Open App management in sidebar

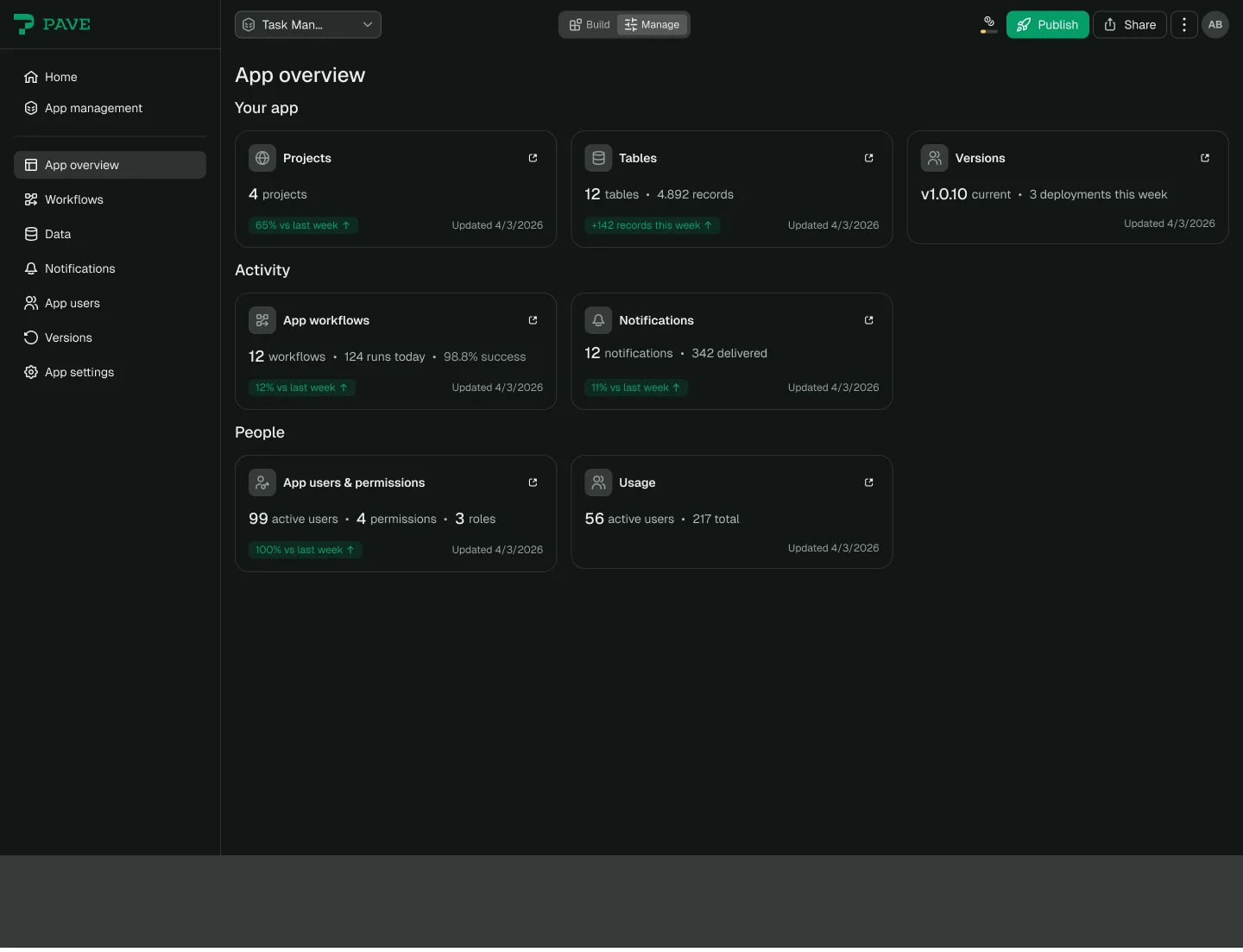tap(110, 108)
